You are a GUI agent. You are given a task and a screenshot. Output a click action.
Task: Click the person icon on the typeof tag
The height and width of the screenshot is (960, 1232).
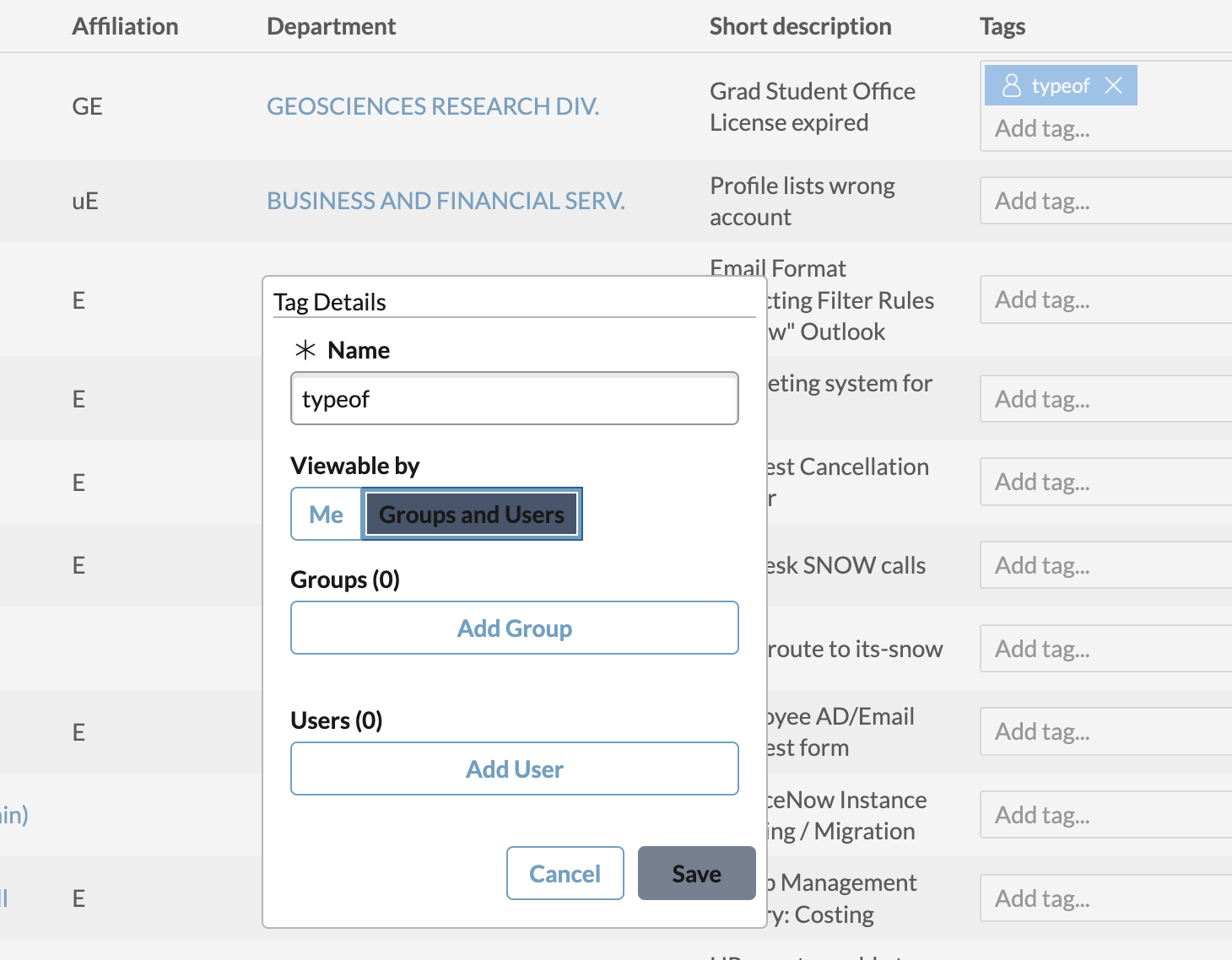(1011, 85)
